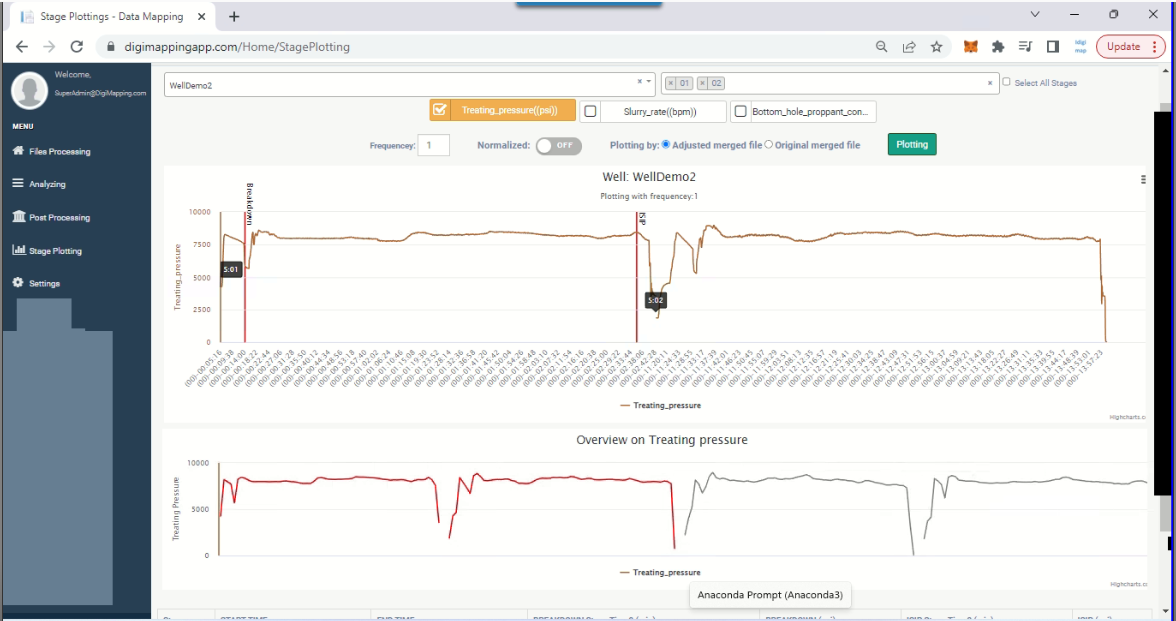Click the Stage Plotting bar-chart icon
The height and width of the screenshot is (621, 1176).
(19, 251)
